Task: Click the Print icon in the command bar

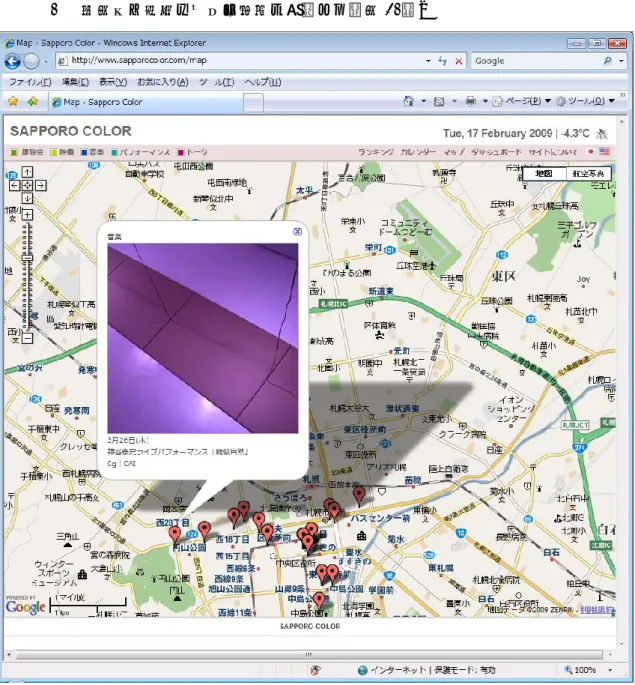Action: 470,101
